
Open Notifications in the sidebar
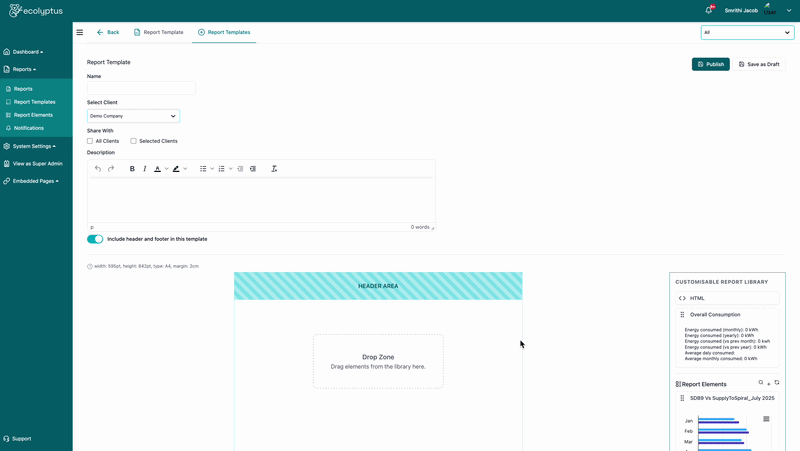(29, 128)
